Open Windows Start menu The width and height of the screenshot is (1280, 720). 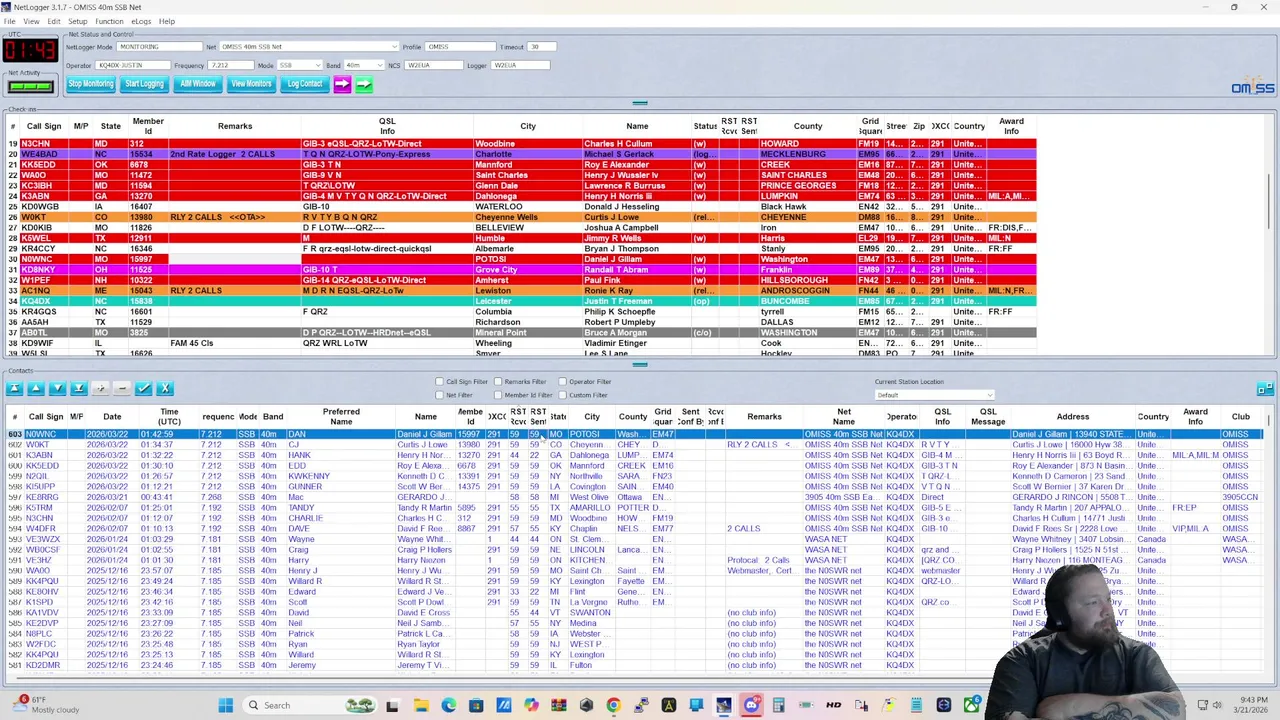(225, 705)
